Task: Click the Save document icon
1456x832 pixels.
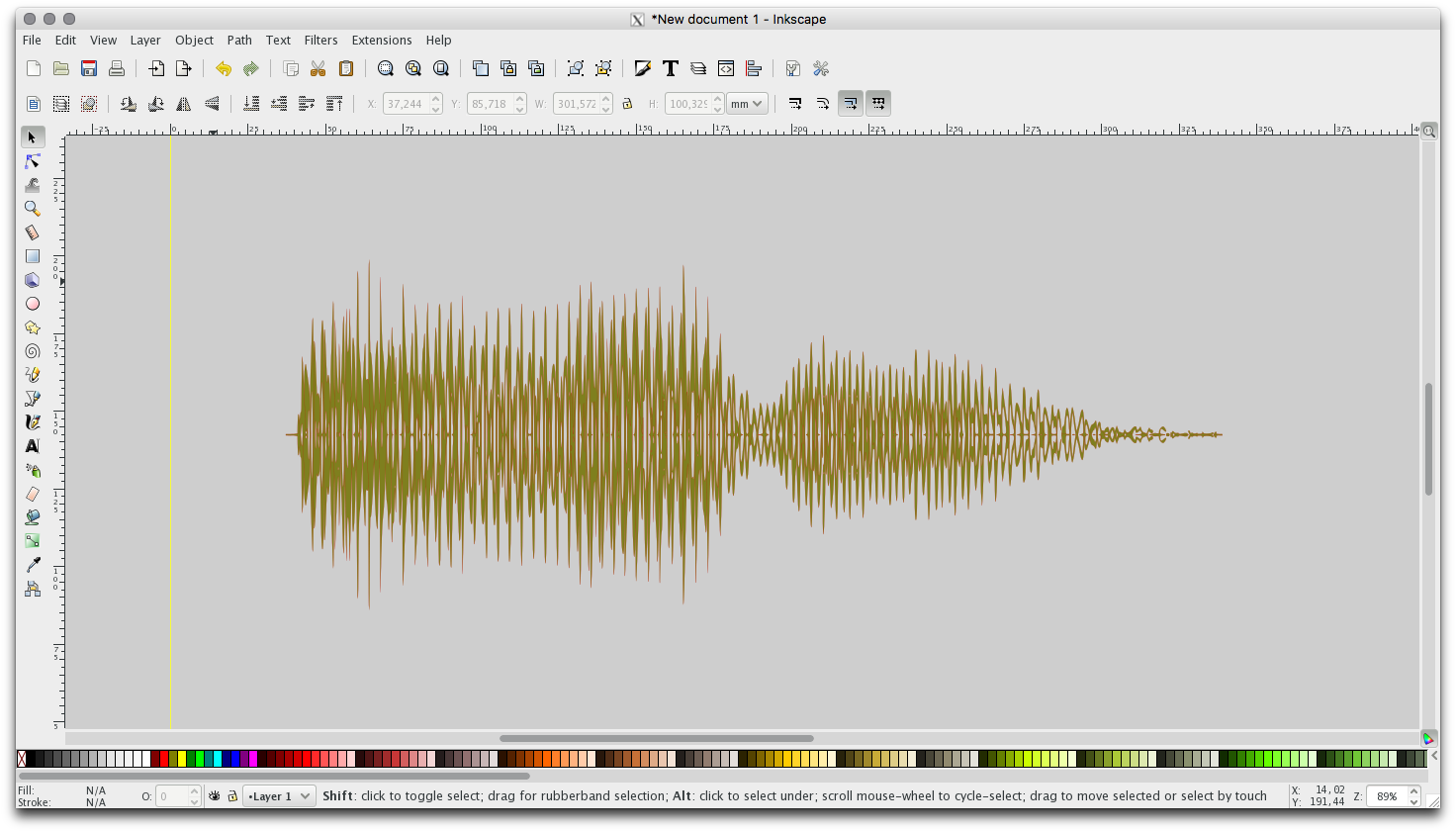Action: 89,68
